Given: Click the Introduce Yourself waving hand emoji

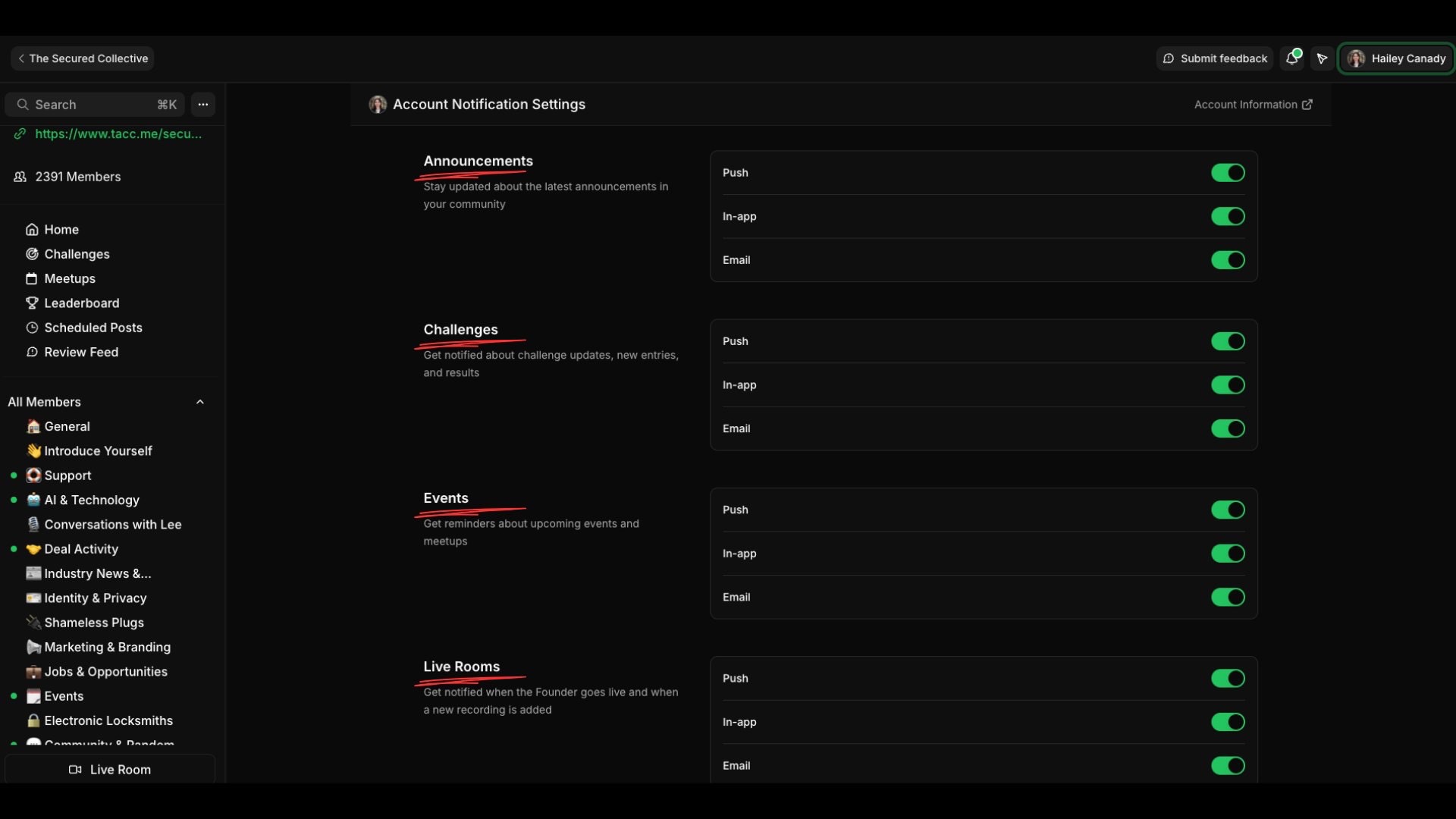Looking at the screenshot, I should [x=33, y=451].
